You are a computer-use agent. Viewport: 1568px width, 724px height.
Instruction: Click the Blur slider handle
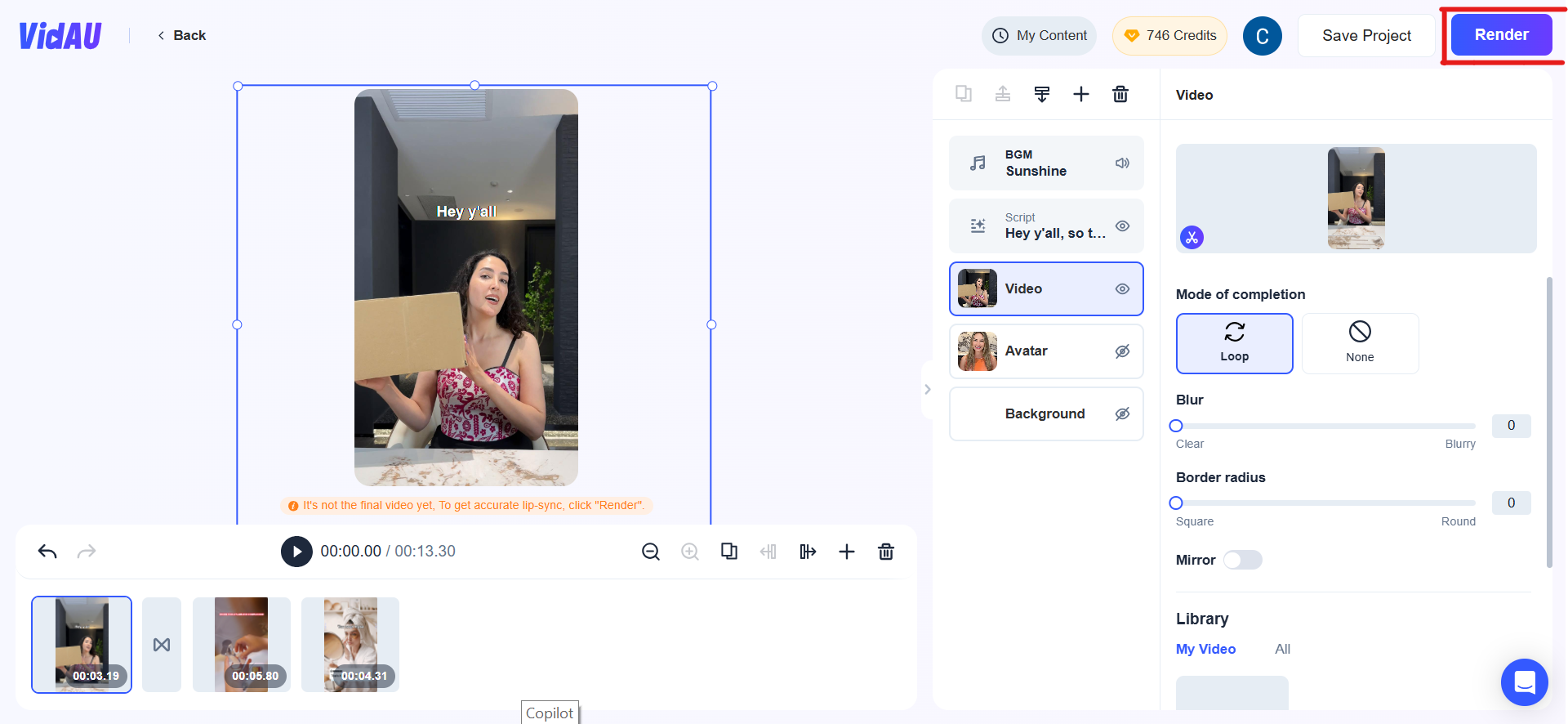point(1176,426)
